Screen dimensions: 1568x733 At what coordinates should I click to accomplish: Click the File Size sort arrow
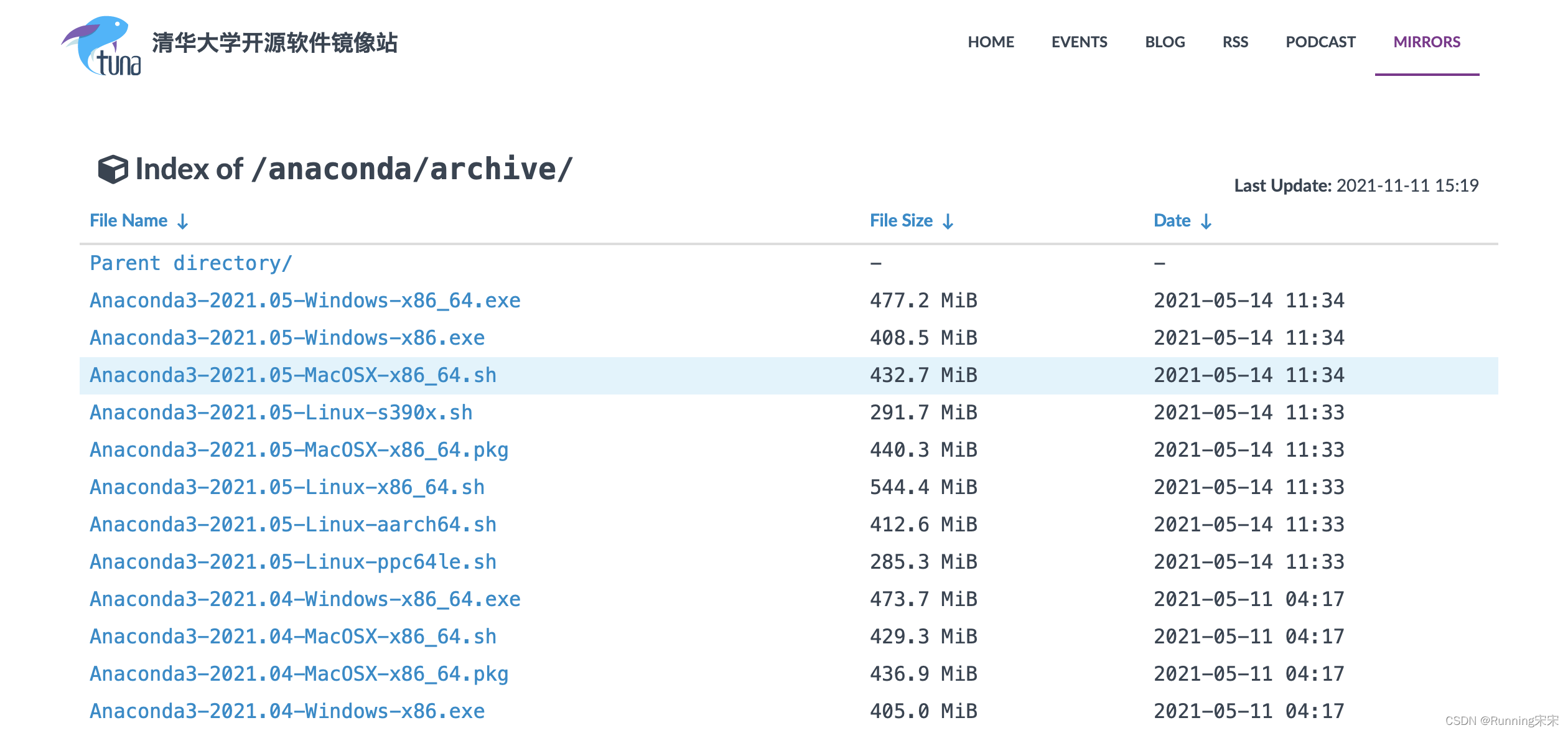click(x=948, y=222)
